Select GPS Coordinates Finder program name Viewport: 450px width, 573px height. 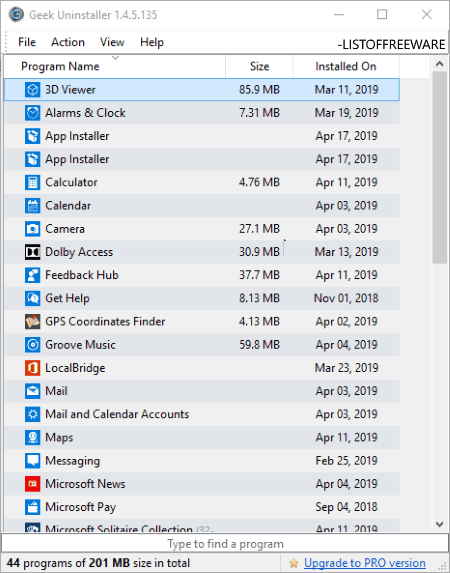[x=105, y=322]
